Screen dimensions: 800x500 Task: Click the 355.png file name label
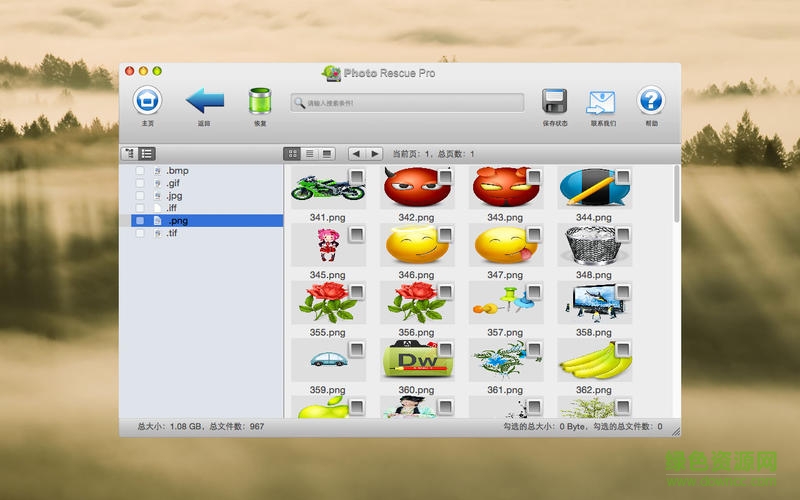328,333
